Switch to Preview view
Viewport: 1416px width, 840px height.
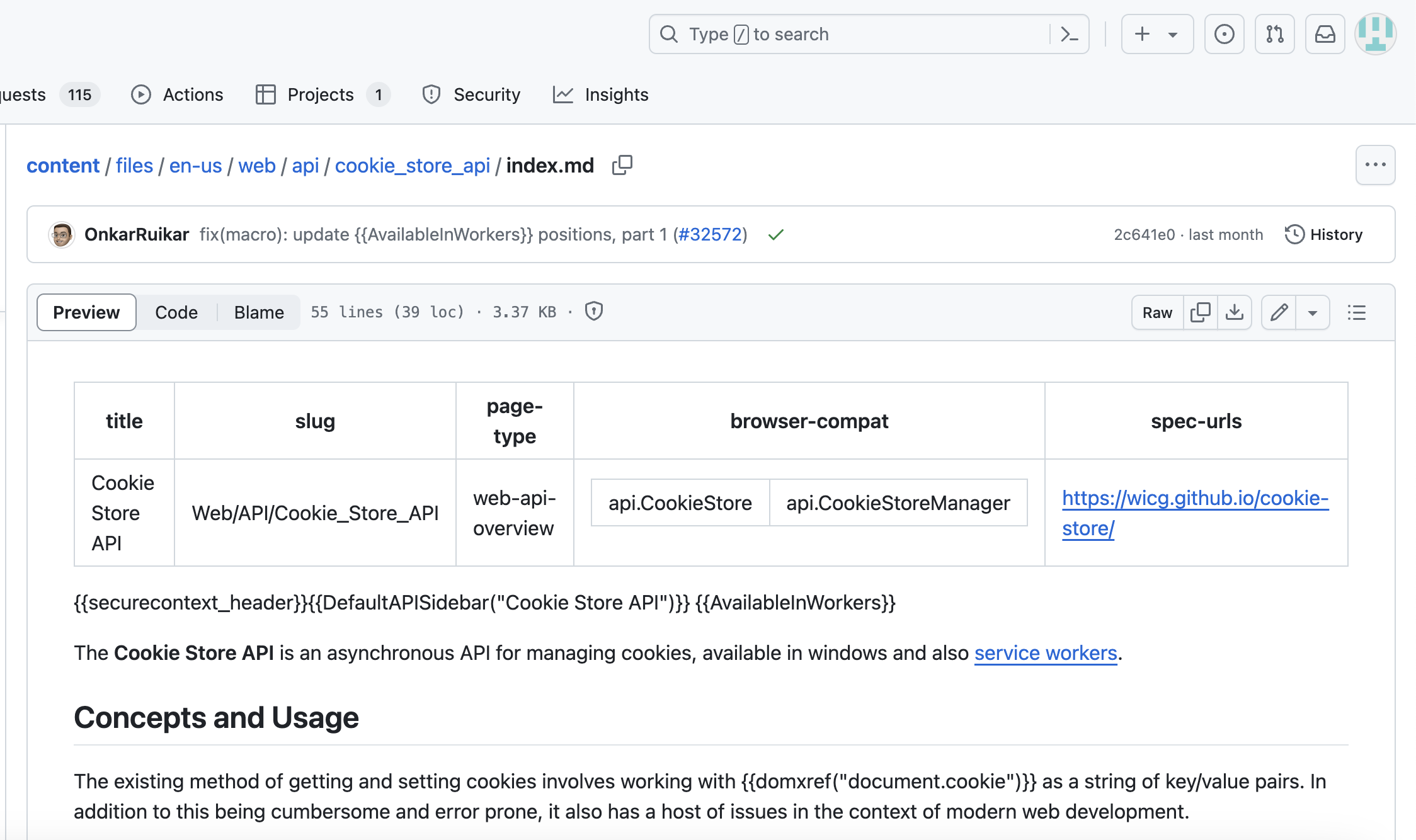pyautogui.click(x=86, y=312)
